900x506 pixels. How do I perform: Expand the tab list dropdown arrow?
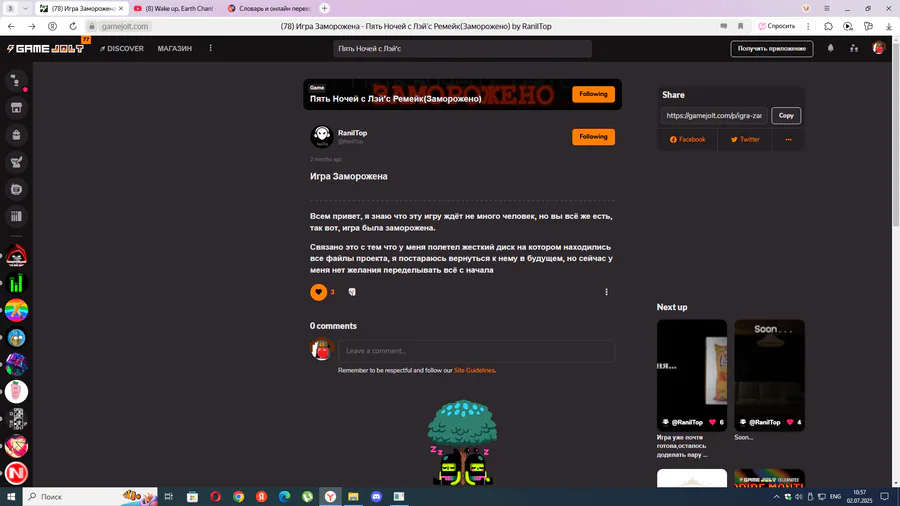(25, 9)
